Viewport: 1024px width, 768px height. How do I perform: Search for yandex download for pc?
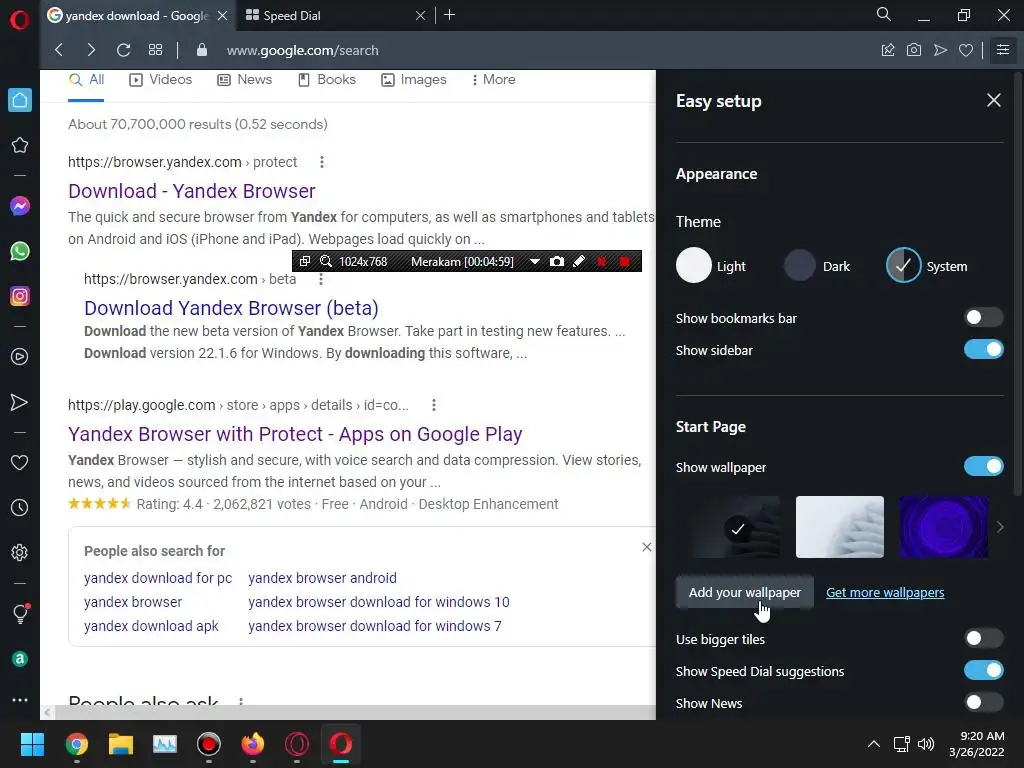(158, 578)
